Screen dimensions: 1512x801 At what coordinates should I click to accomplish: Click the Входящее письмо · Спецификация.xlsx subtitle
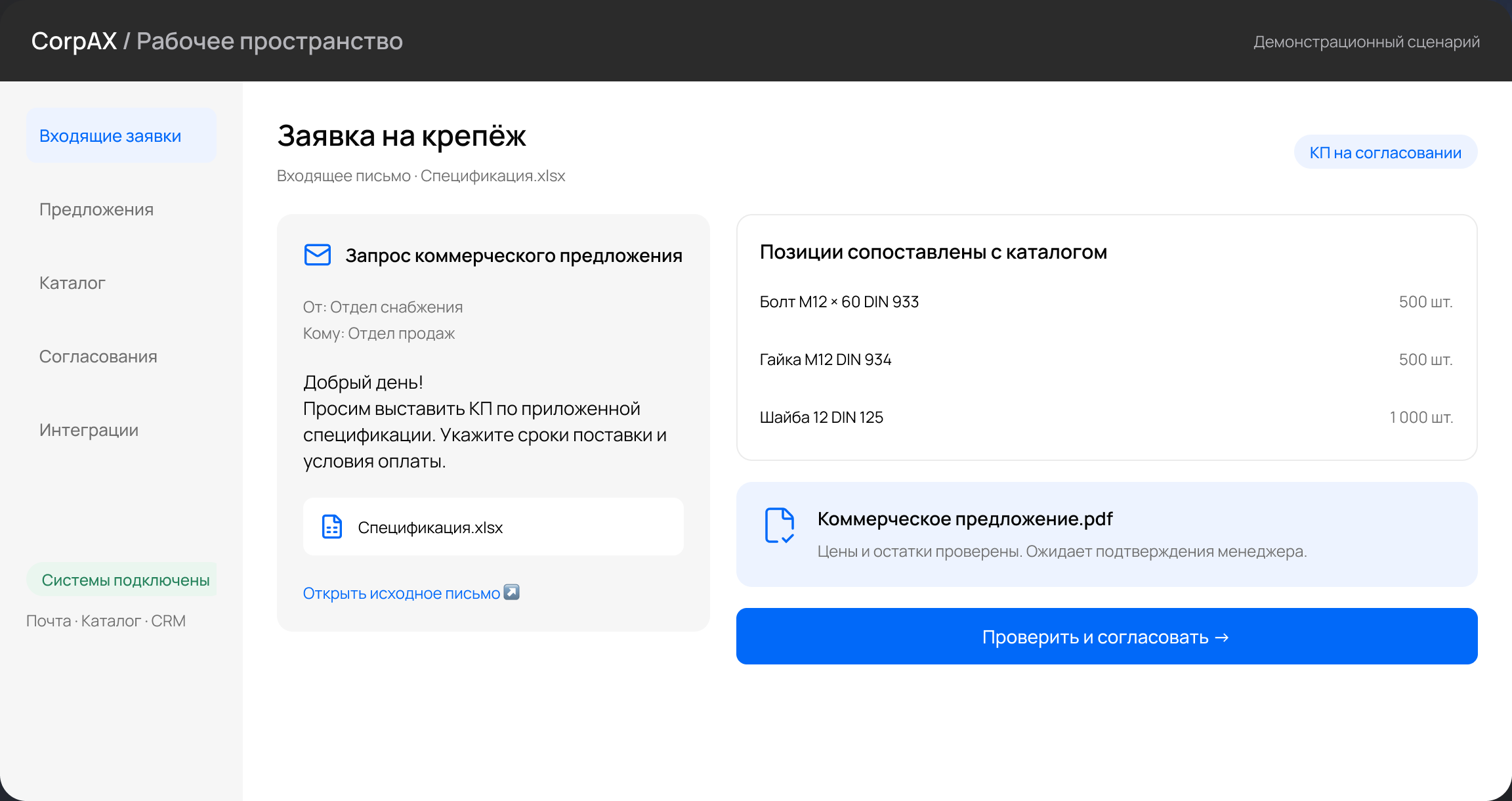click(421, 175)
